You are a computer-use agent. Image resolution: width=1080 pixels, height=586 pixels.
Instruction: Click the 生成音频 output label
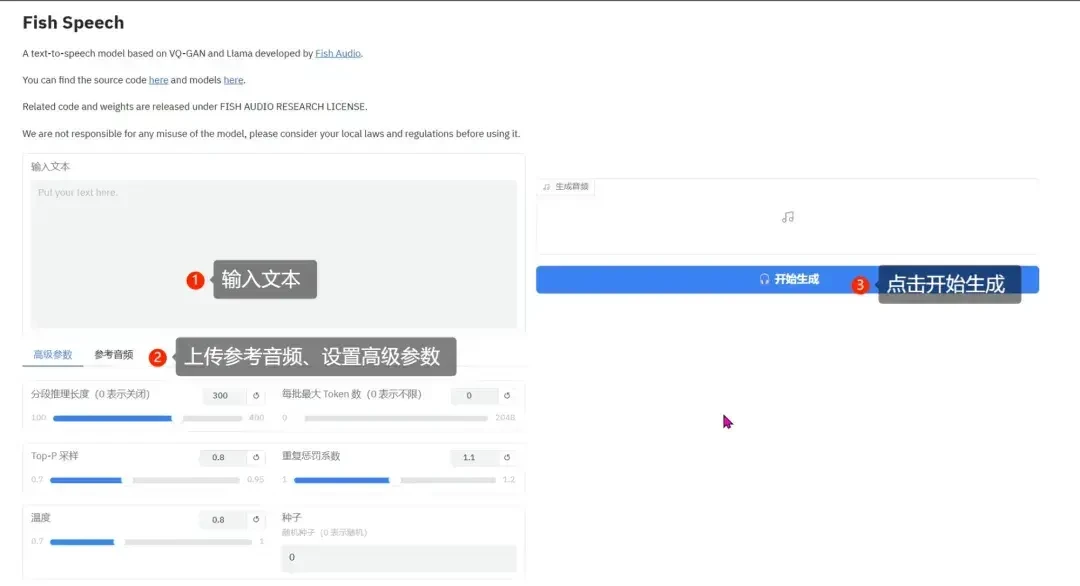pyautogui.click(x=566, y=187)
